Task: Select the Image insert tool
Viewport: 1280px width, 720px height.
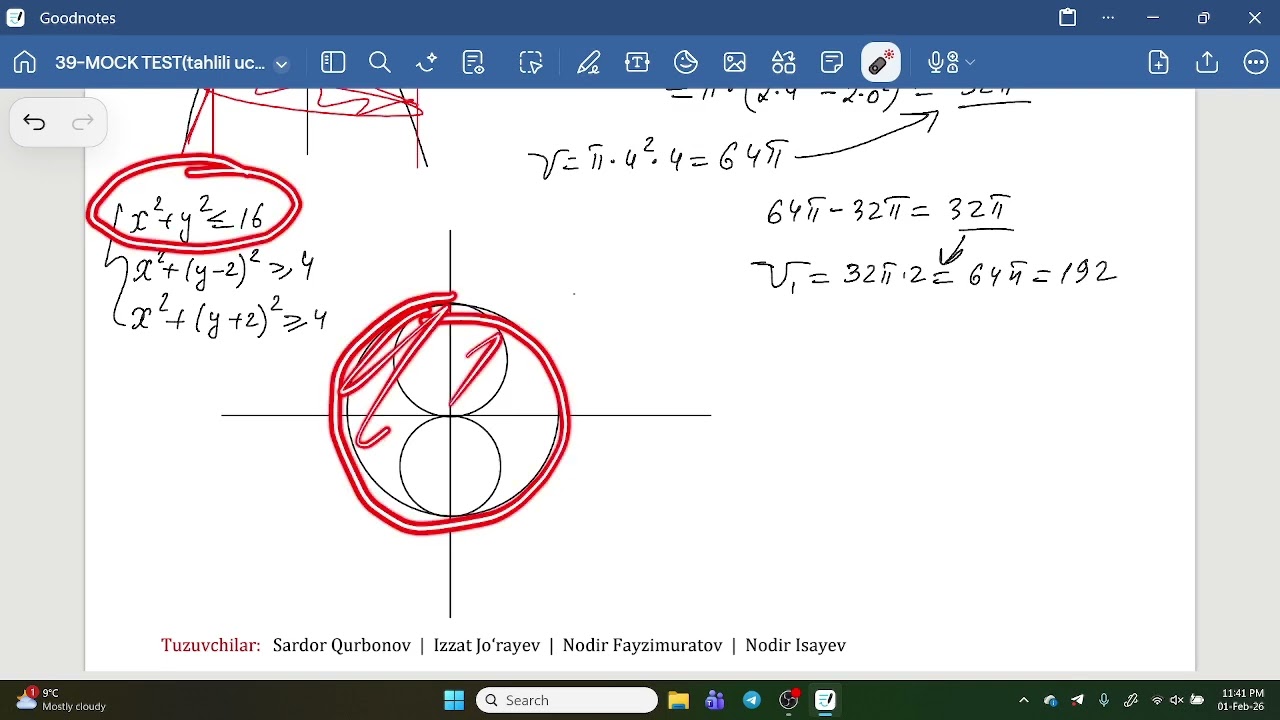Action: click(x=735, y=63)
